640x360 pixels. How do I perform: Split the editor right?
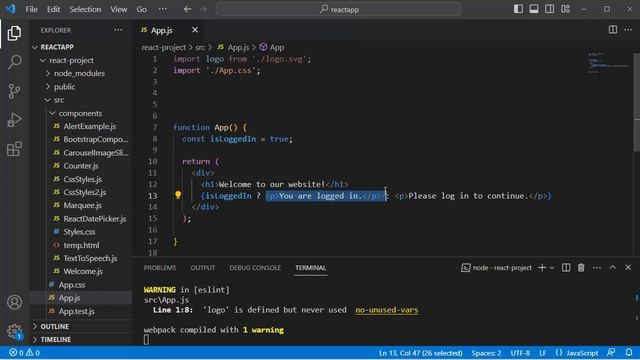613,30
